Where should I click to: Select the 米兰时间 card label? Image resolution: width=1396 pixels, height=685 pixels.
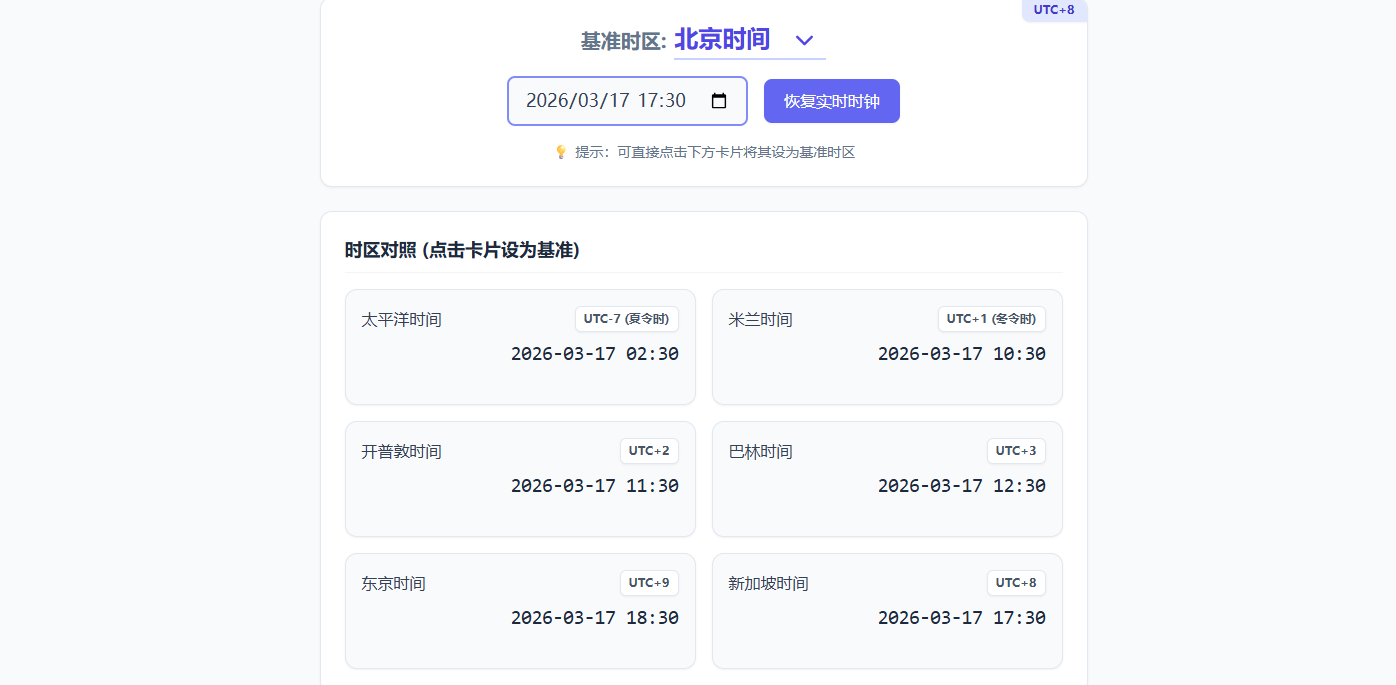click(x=760, y=320)
